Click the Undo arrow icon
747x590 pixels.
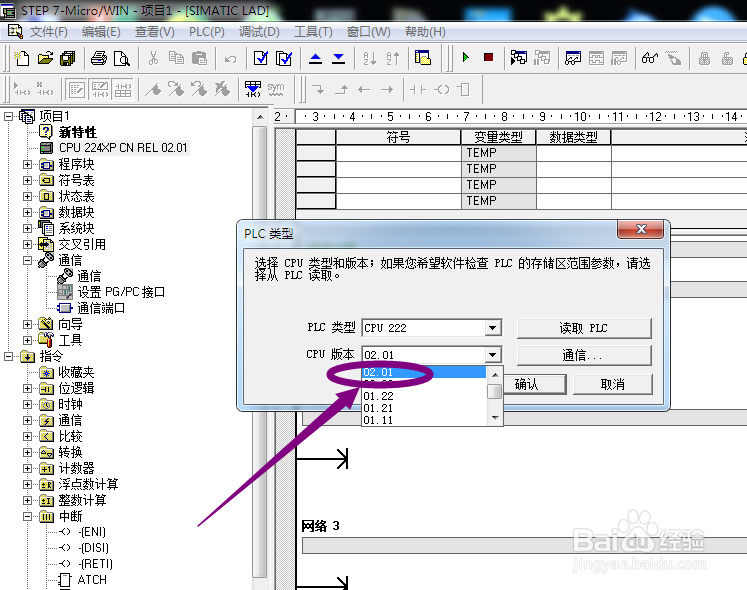(231, 59)
